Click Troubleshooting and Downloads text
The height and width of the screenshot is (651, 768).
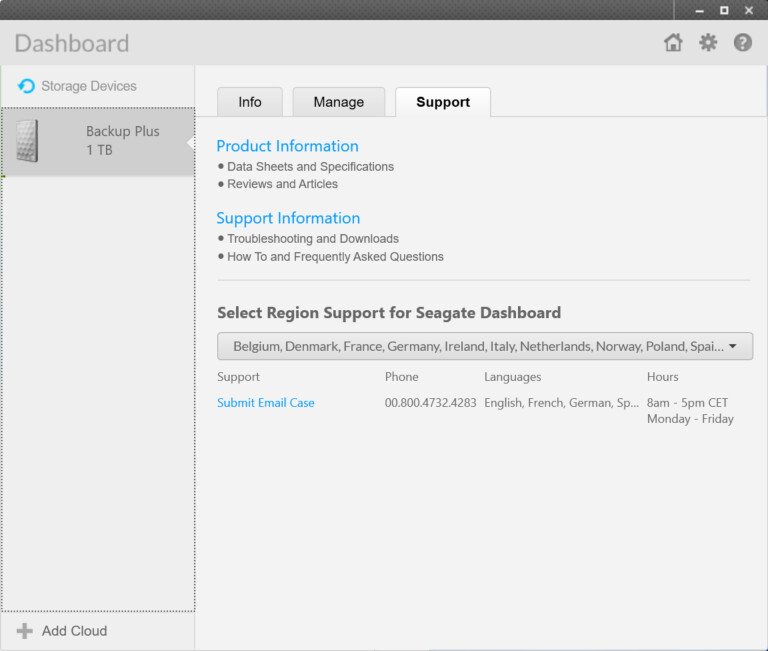coord(312,239)
